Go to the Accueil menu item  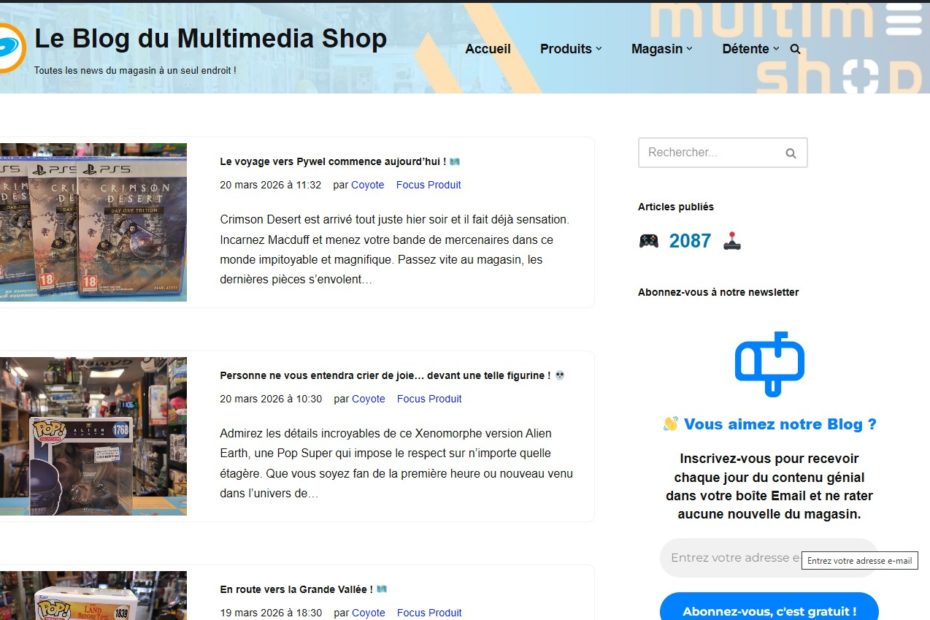click(x=488, y=49)
